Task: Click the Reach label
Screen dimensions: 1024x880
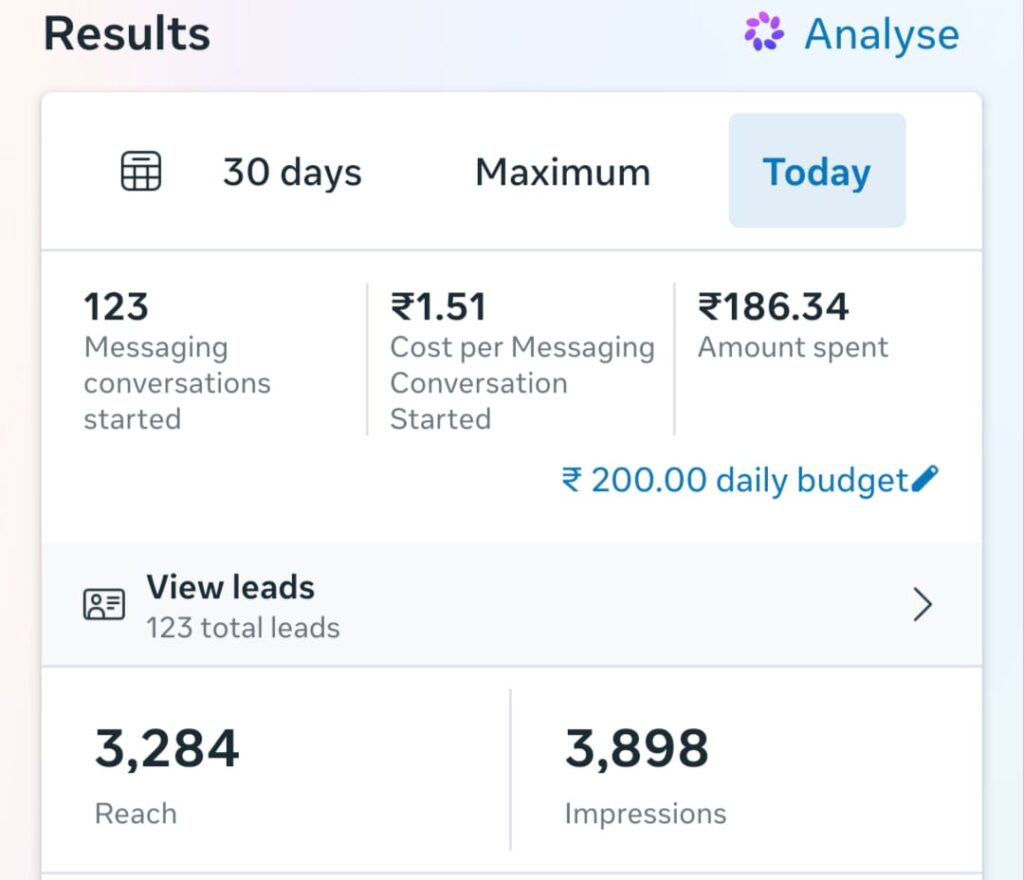Action: tap(136, 814)
